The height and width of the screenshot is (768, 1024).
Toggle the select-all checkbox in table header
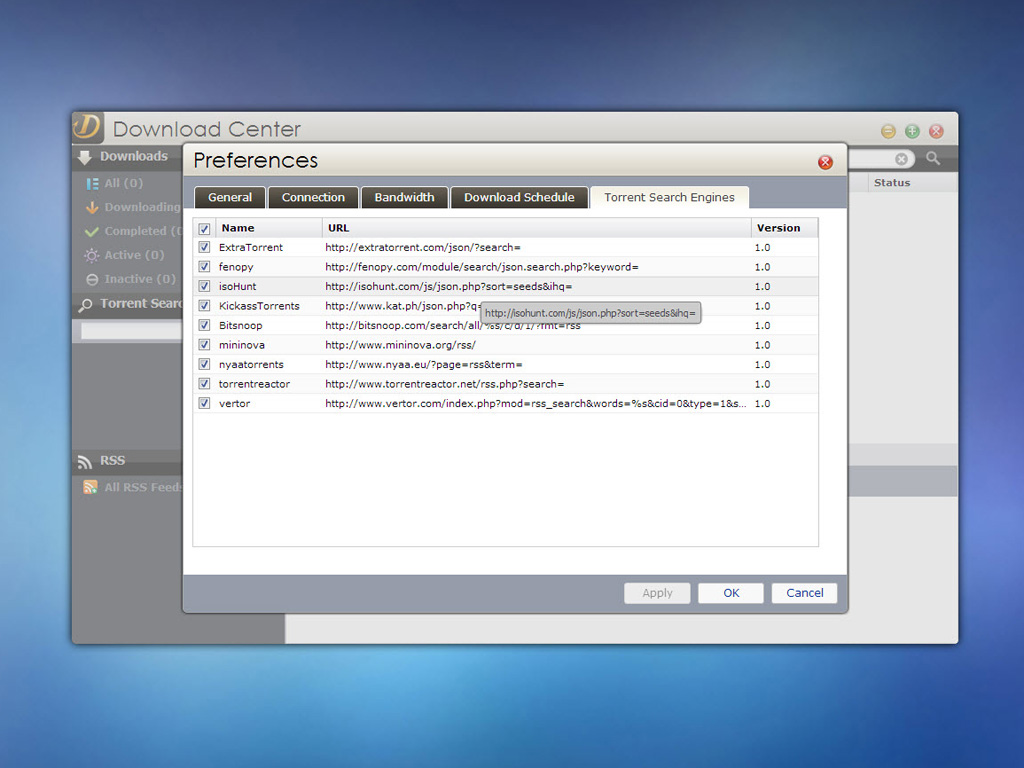pyautogui.click(x=204, y=229)
